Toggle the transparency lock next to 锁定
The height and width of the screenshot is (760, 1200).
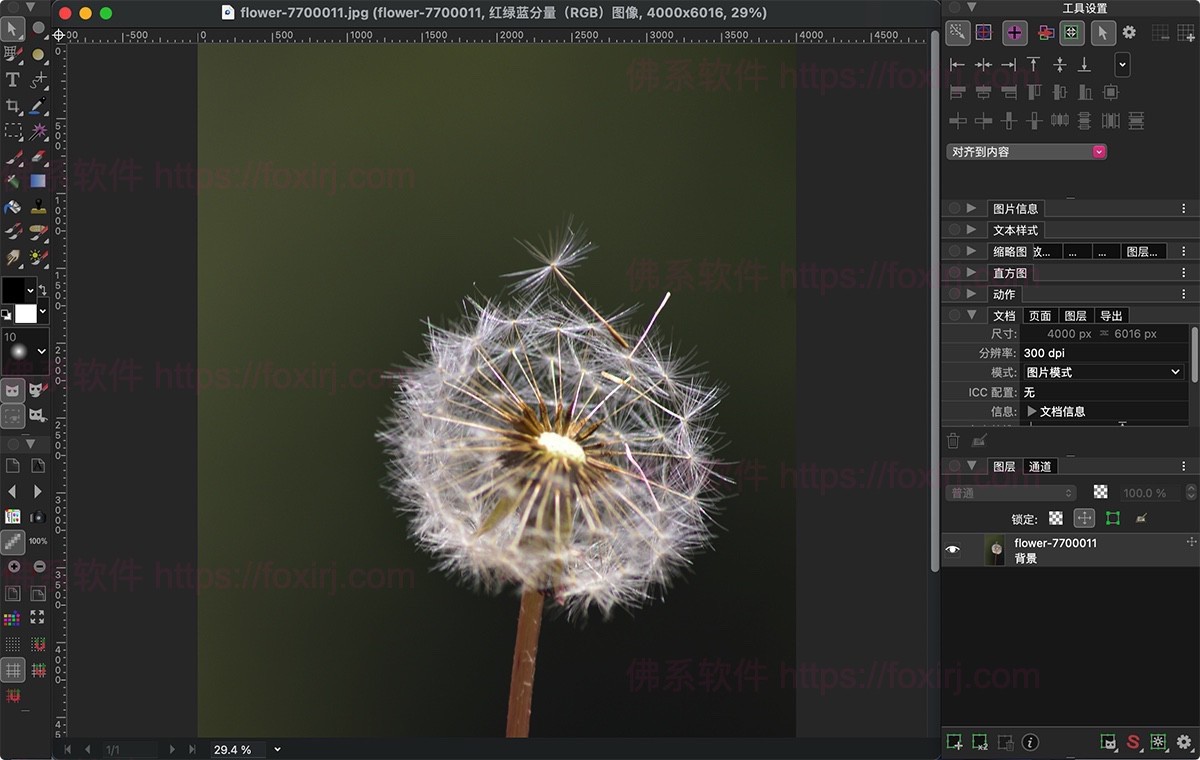[1056, 518]
